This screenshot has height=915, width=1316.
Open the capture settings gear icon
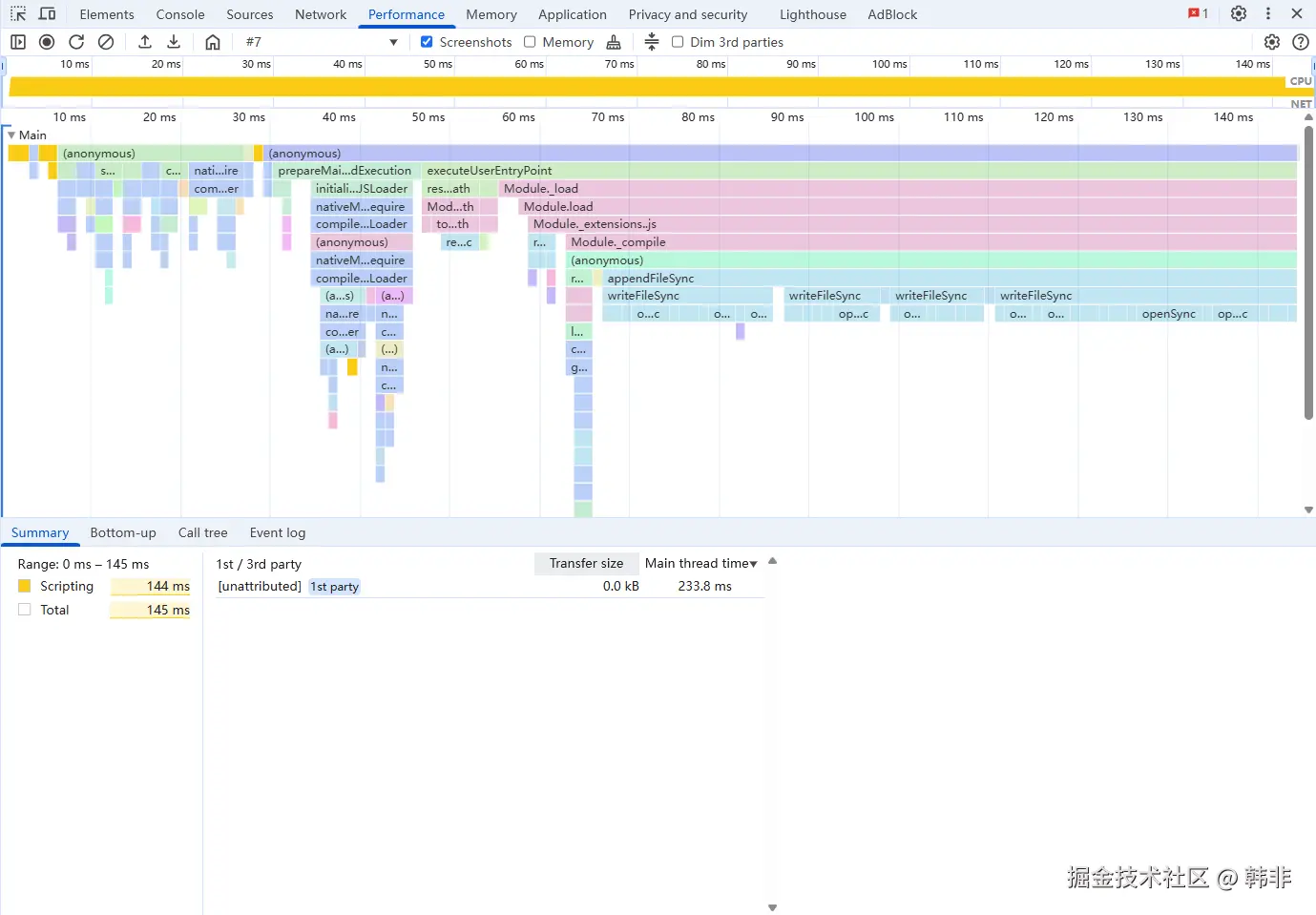tap(1272, 42)
